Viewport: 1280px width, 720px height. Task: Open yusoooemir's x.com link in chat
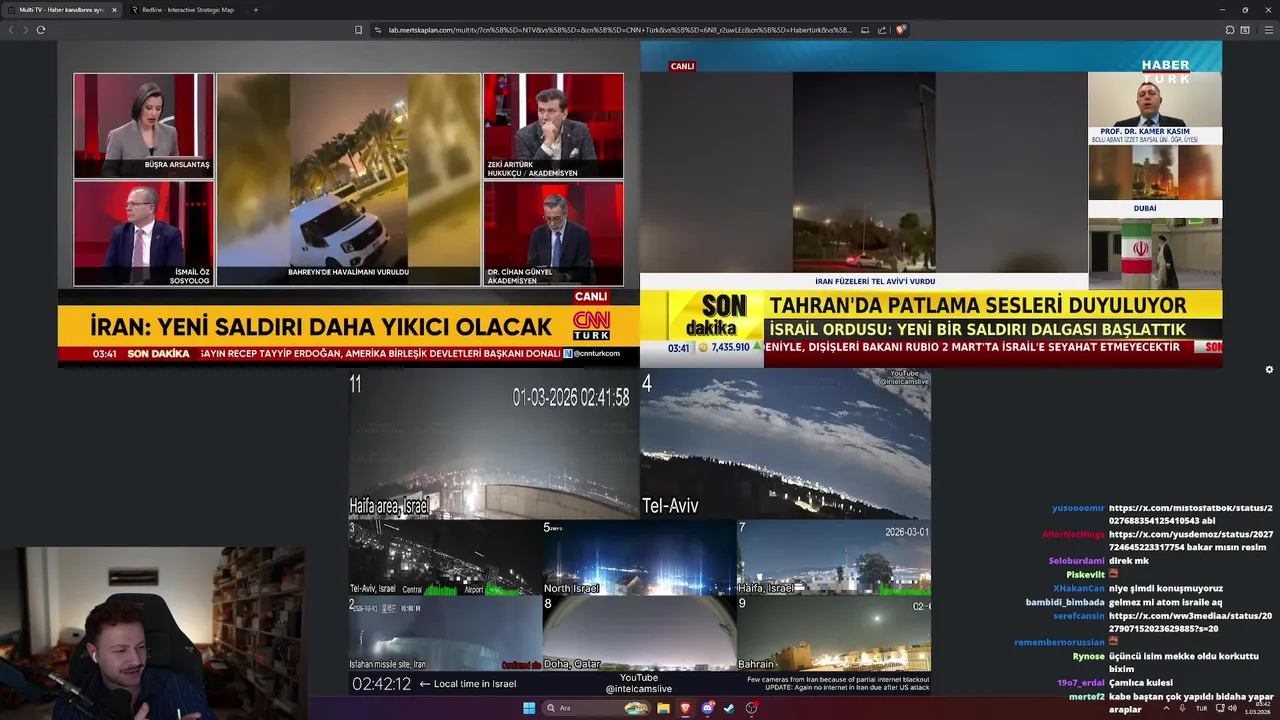tap(1190, 514)
